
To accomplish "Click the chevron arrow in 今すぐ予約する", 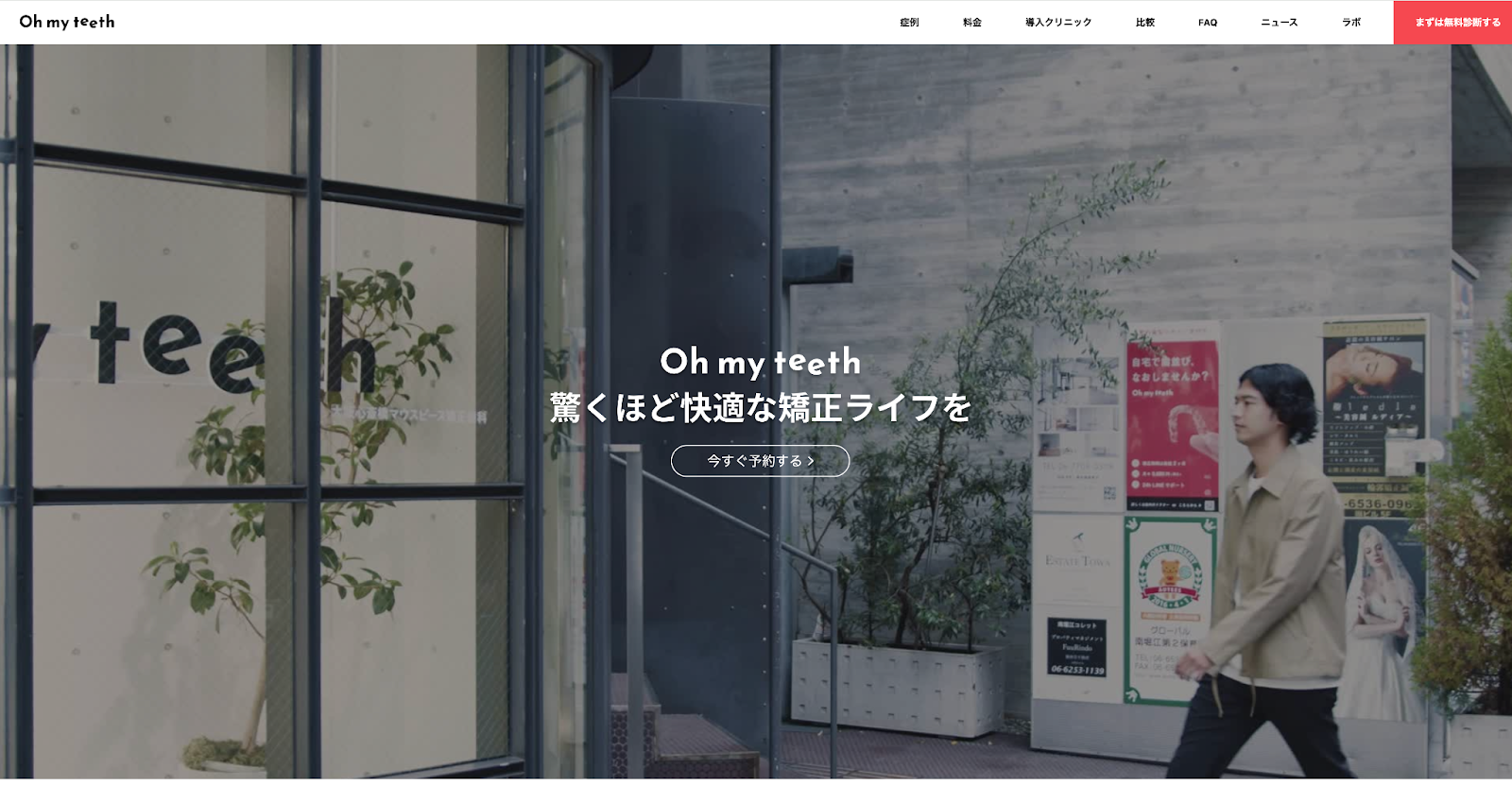I will 811,461.
